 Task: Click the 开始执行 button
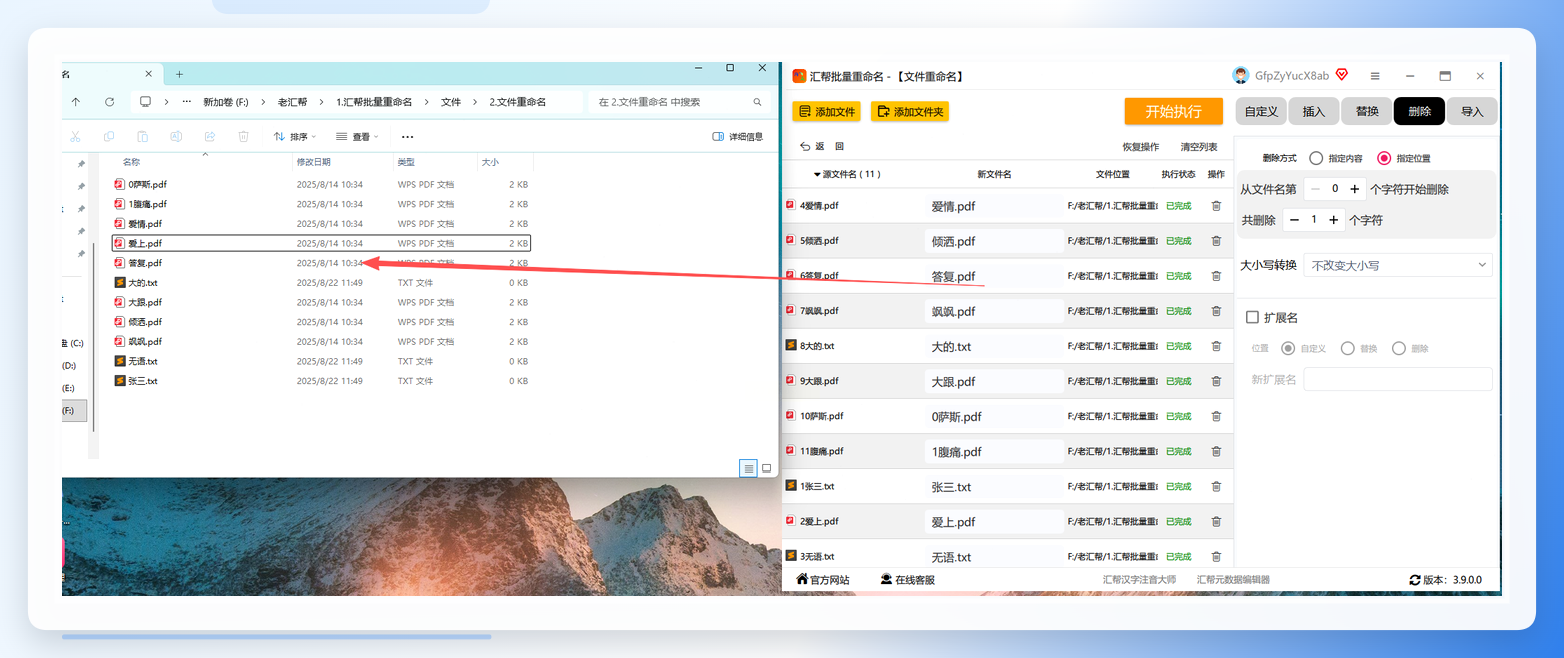coord(1173,111)
